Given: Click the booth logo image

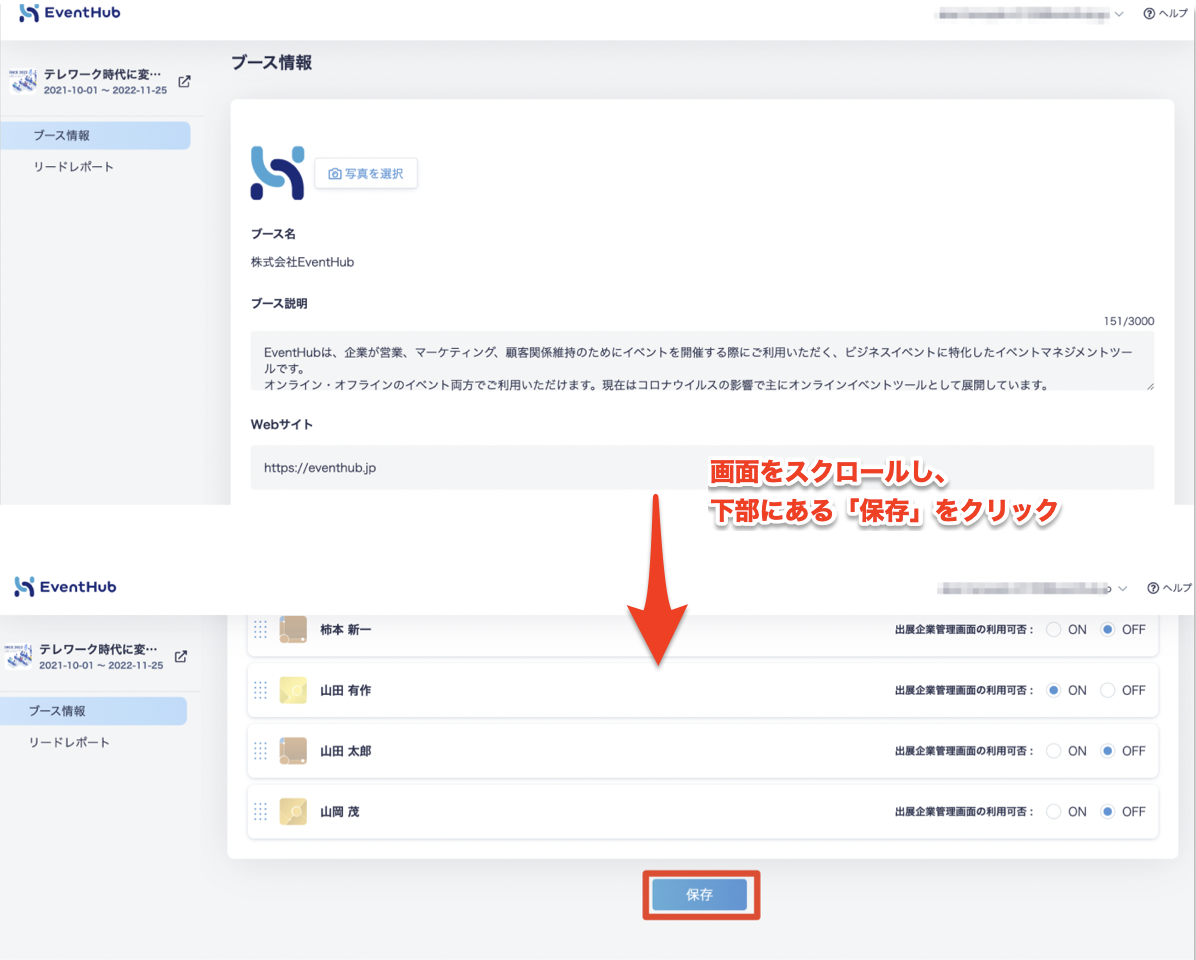Looking at the screenshot, I should pos(278,173).
